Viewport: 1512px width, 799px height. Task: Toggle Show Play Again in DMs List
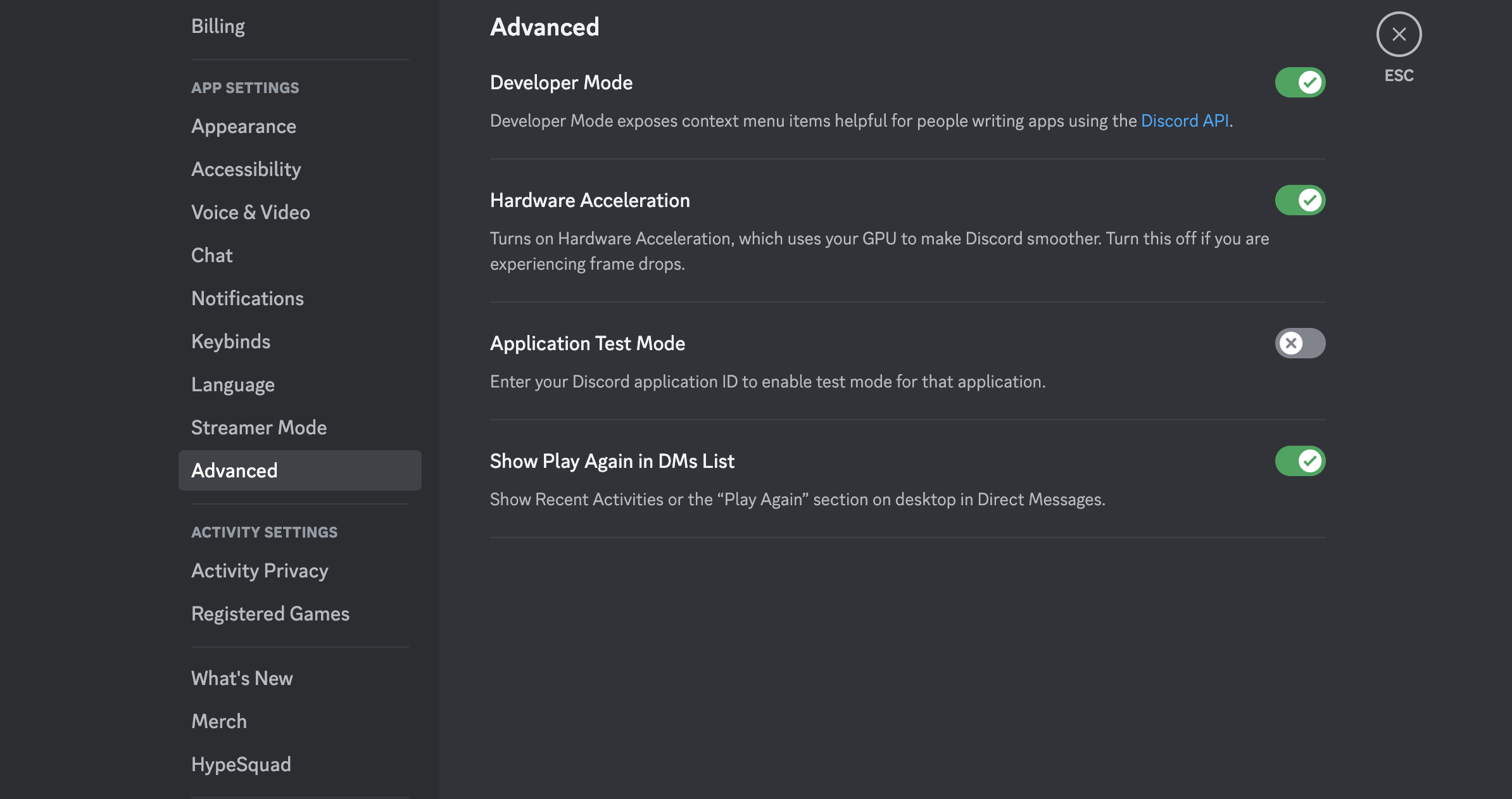1300,461
